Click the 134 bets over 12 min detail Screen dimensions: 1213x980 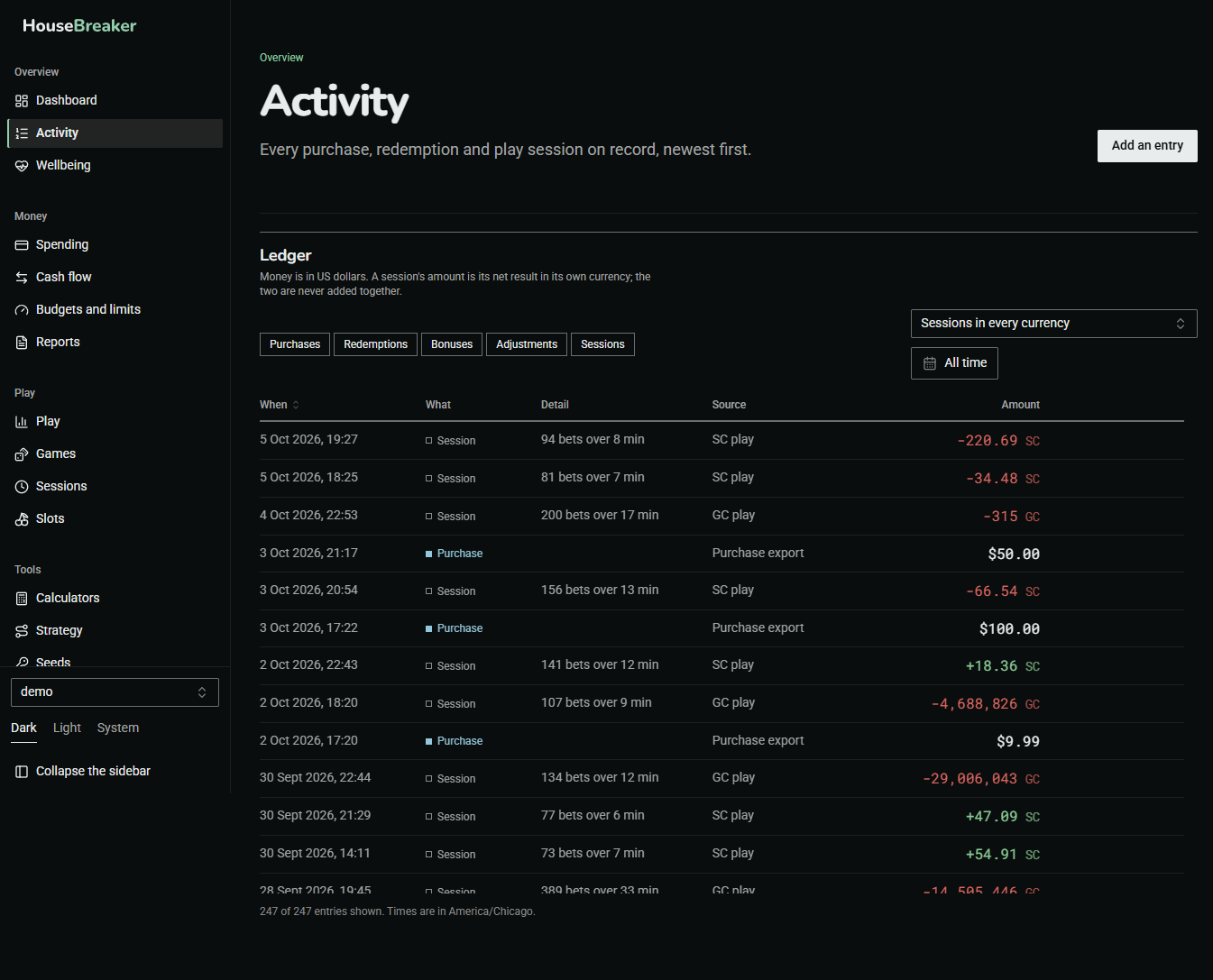[600, 777]
